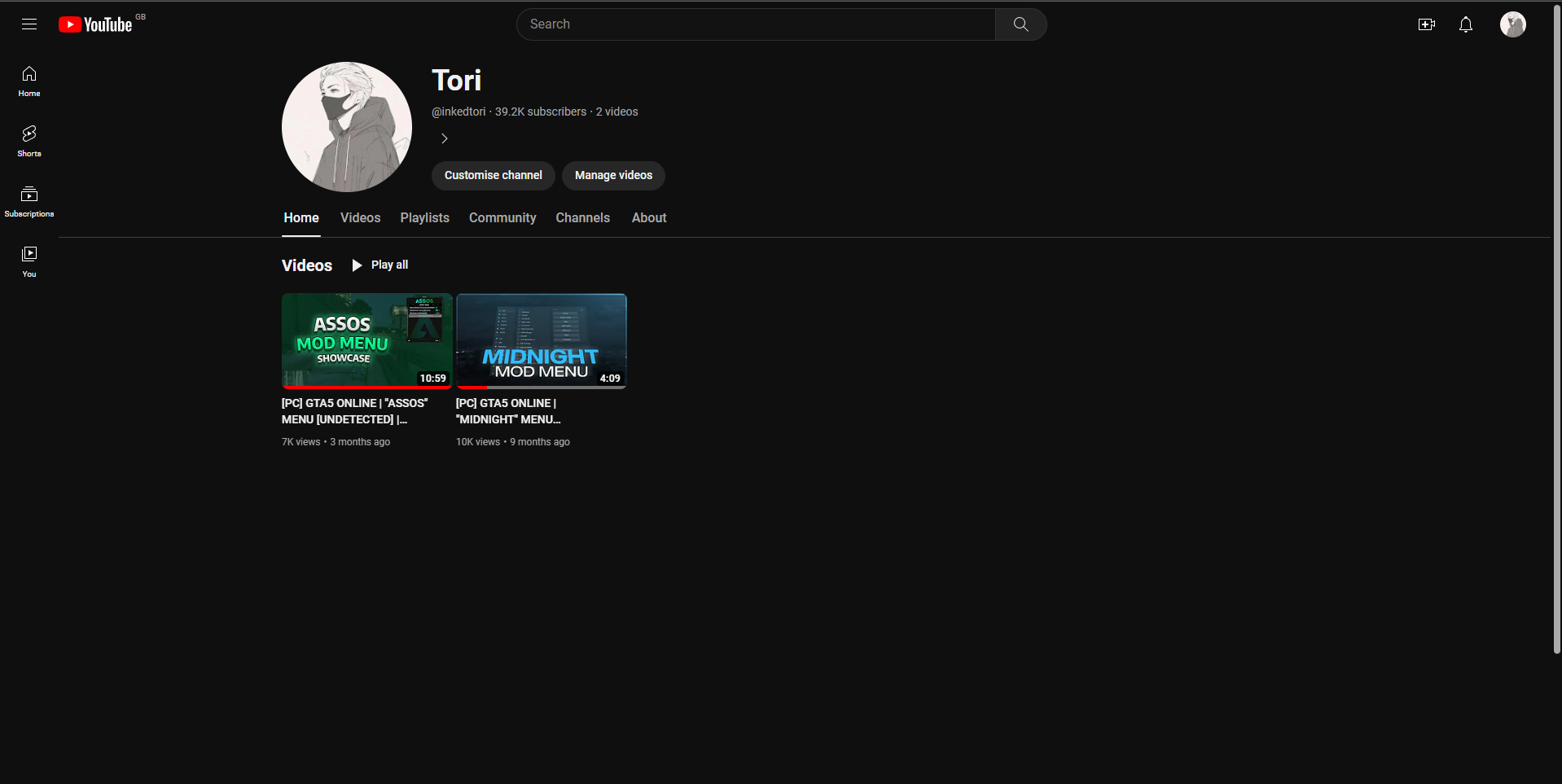Switch to the About tab
This screenshot has width=1562, height=784.
coord(649,218)
